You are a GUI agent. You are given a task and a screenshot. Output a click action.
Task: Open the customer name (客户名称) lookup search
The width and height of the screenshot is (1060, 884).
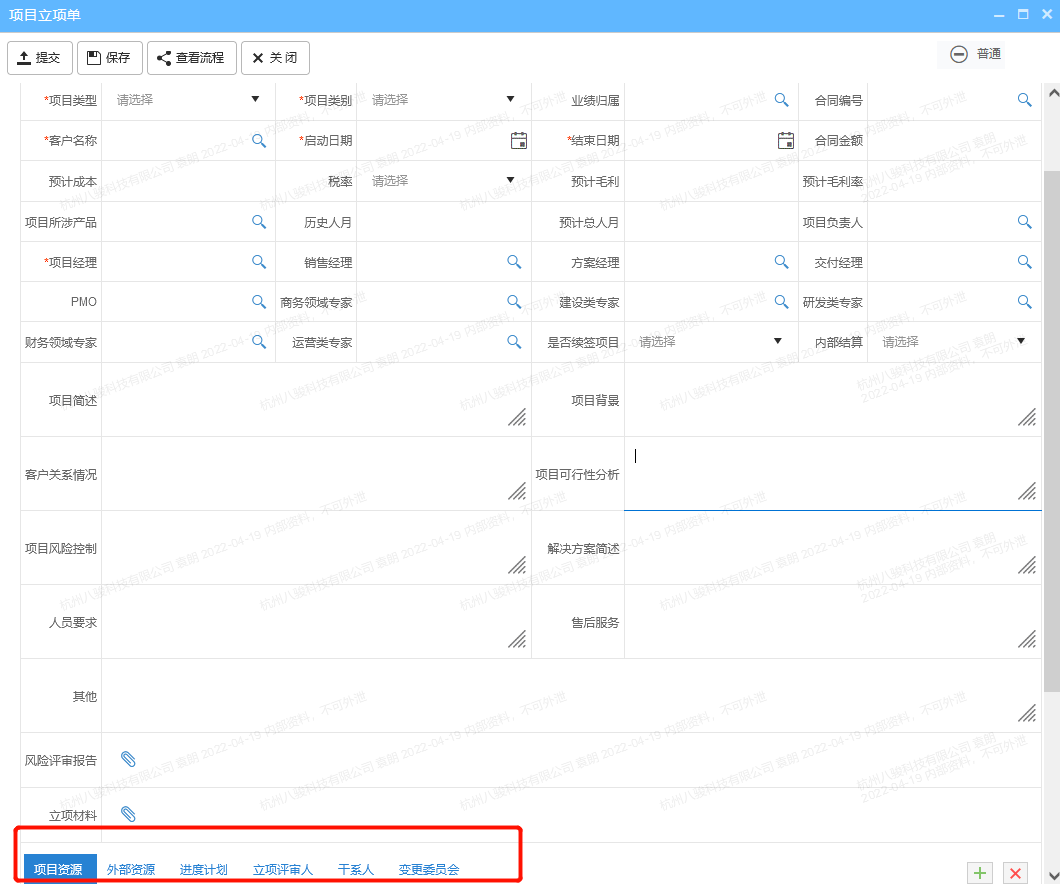coord(259,140)
